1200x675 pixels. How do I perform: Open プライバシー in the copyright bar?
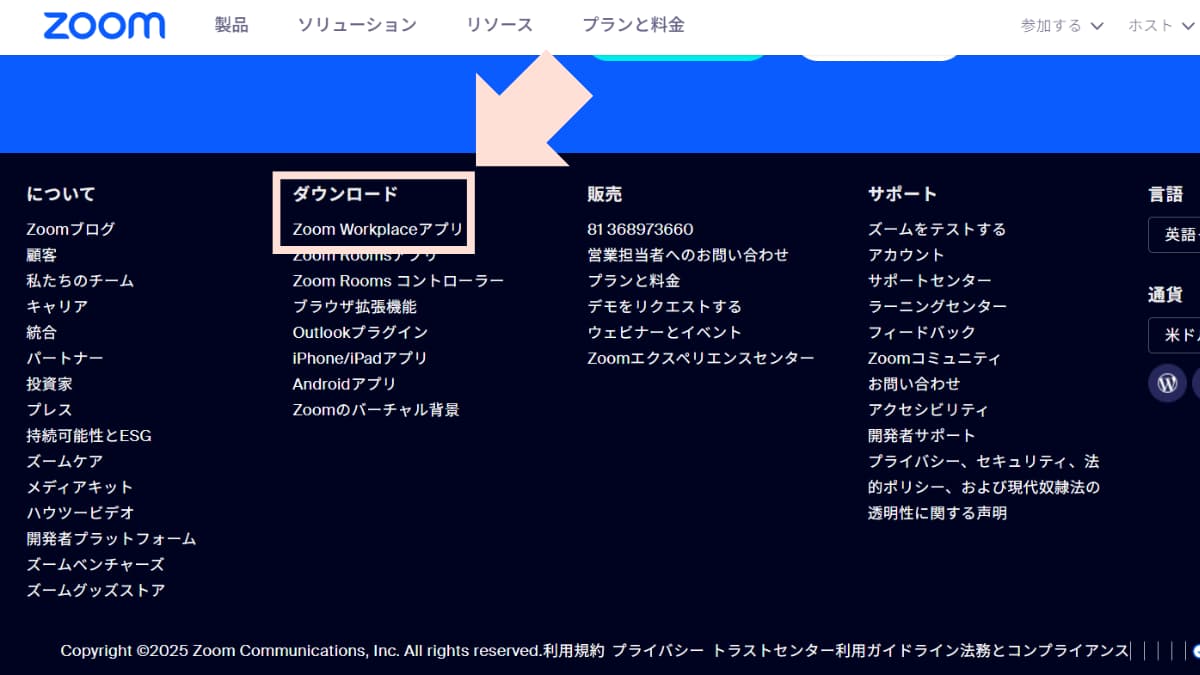pos(658,650)
